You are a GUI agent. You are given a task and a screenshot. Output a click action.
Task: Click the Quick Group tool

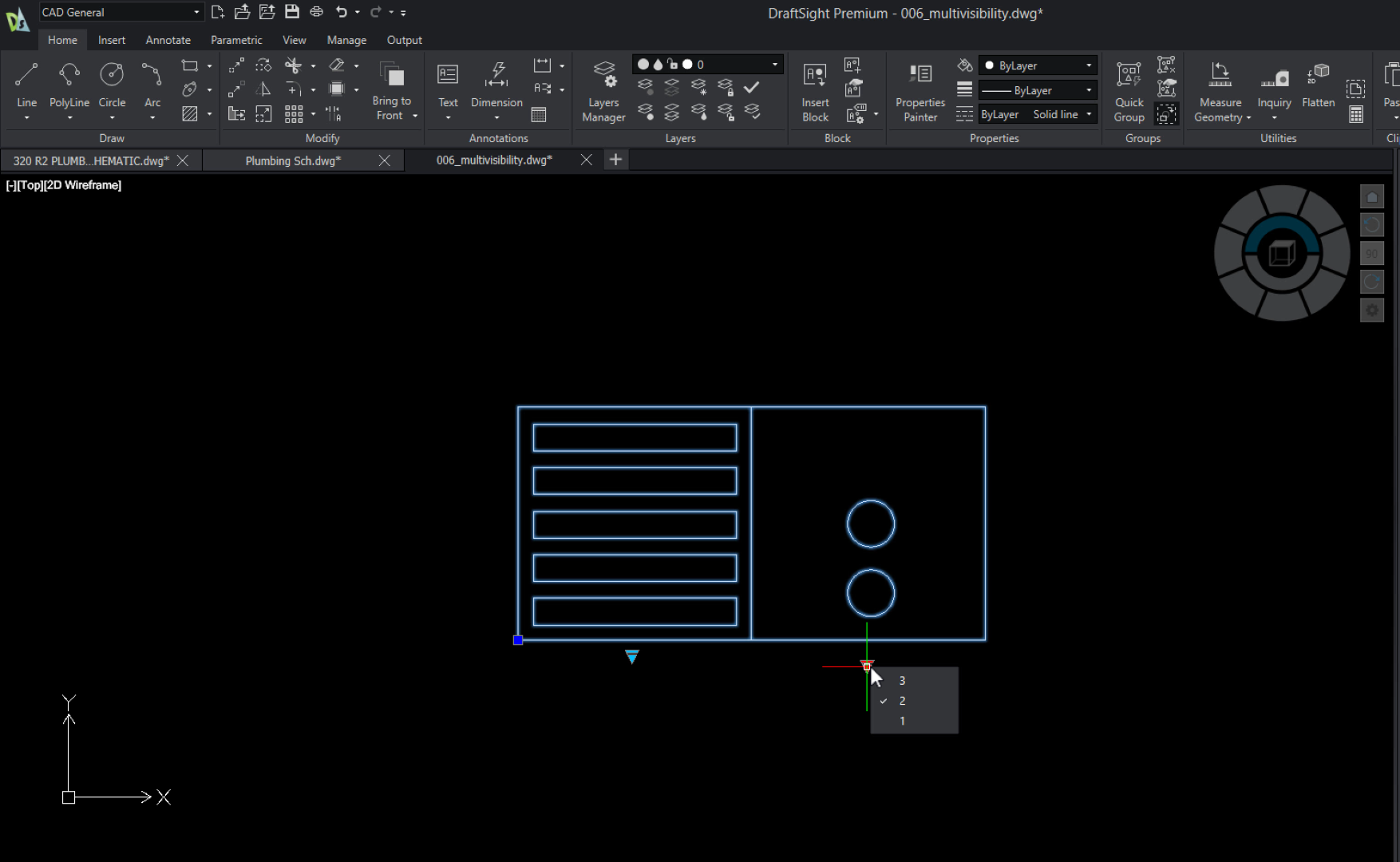[1129, 92]
